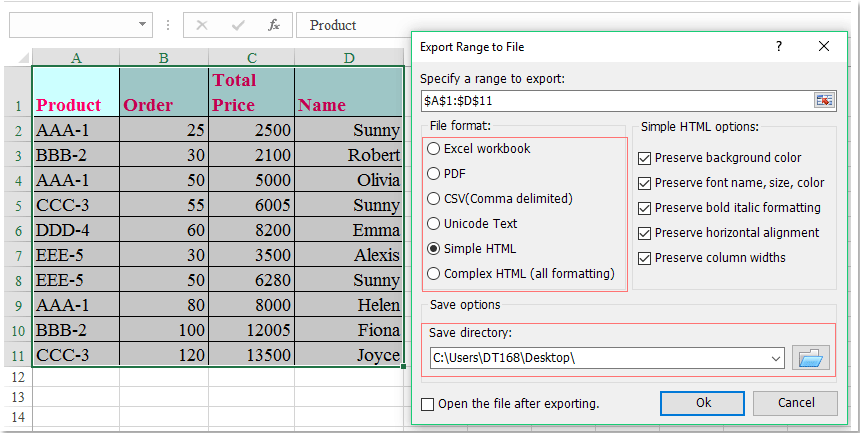Click cell with value 2500
860x433 pixels.
click(x=252, y=130)
